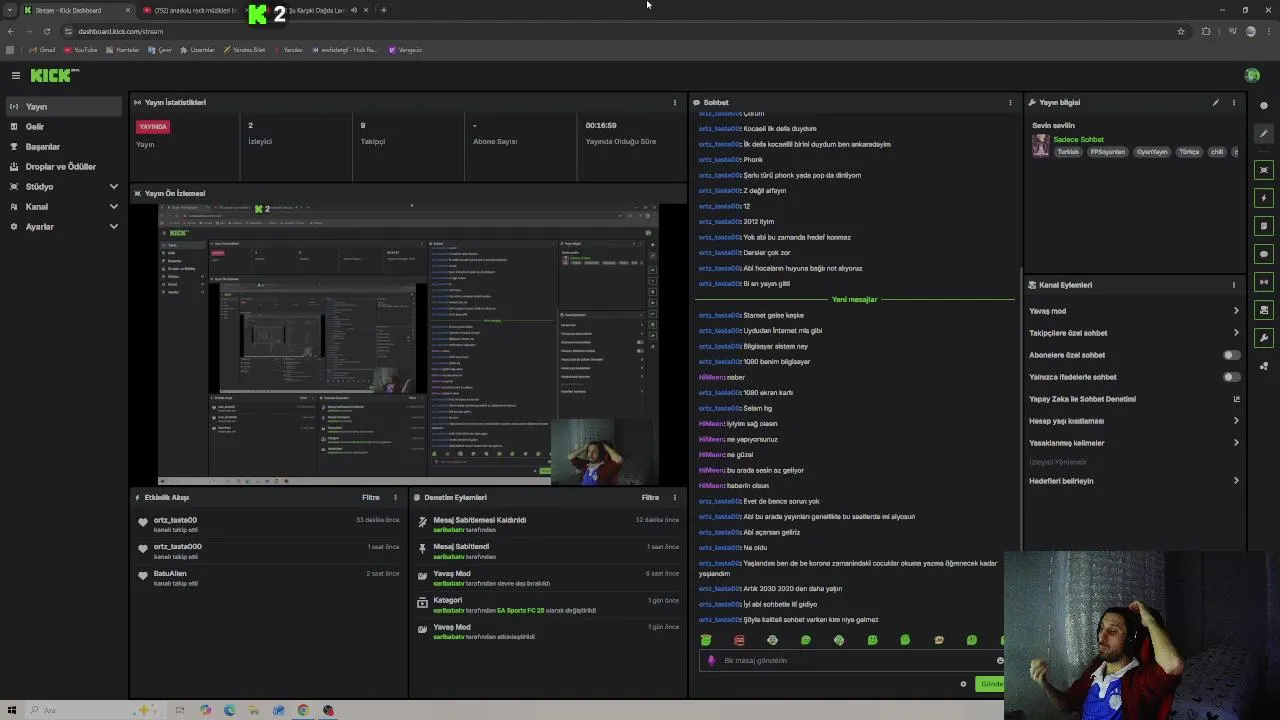Screen dimensions: 1280x720
Task: Open three-dot menu of Kanal Eylemleri panel
Action: 1233,285
